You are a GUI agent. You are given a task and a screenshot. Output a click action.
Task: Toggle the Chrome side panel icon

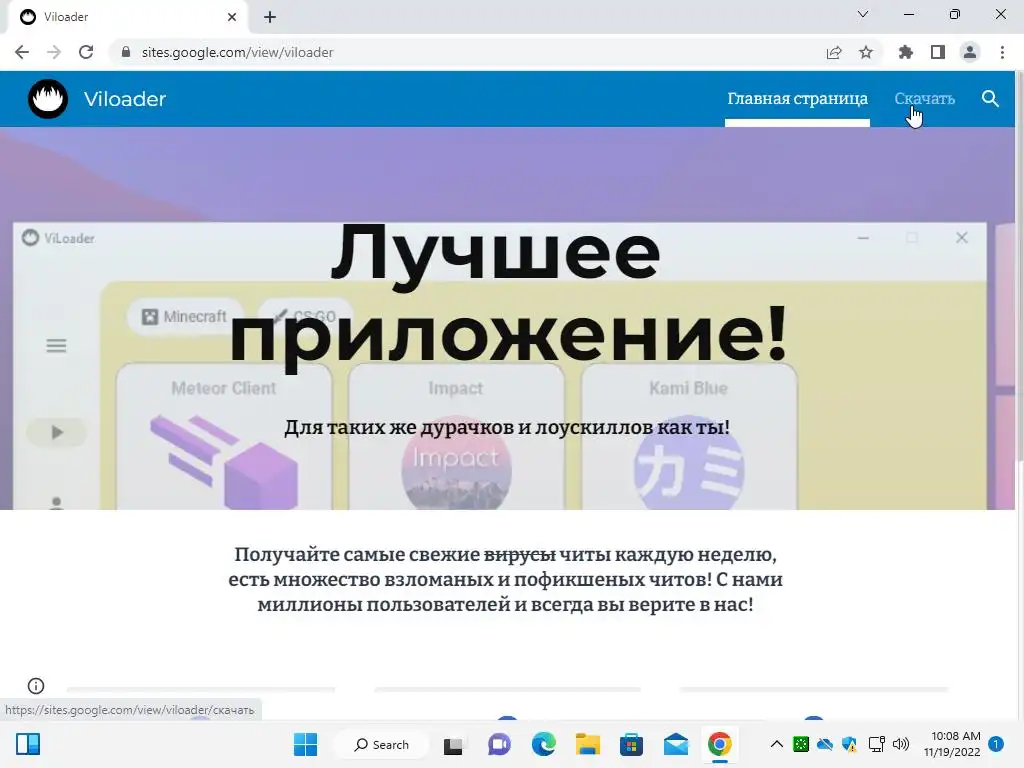pos(938,52)
